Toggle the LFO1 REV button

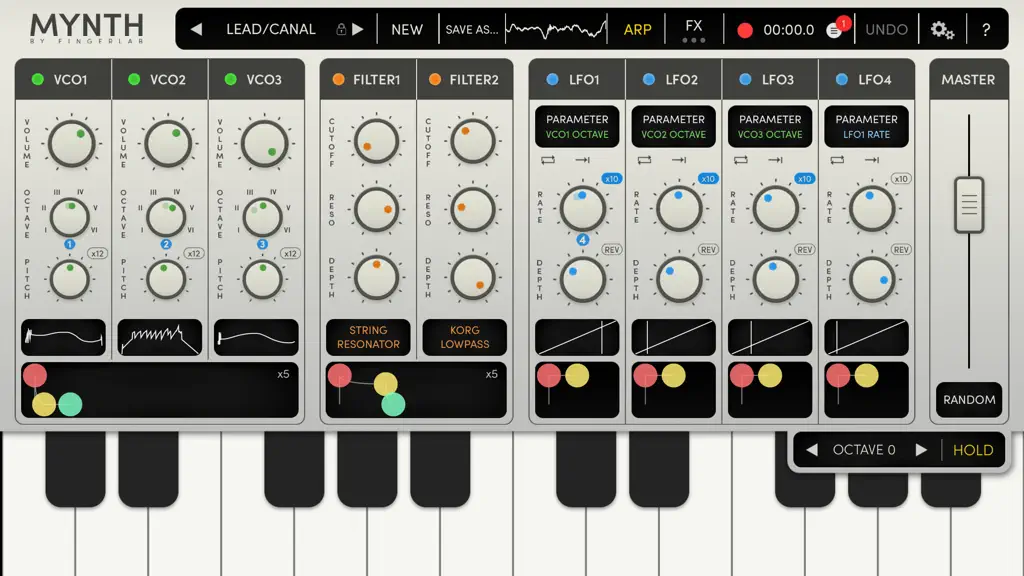pos(612,249)
